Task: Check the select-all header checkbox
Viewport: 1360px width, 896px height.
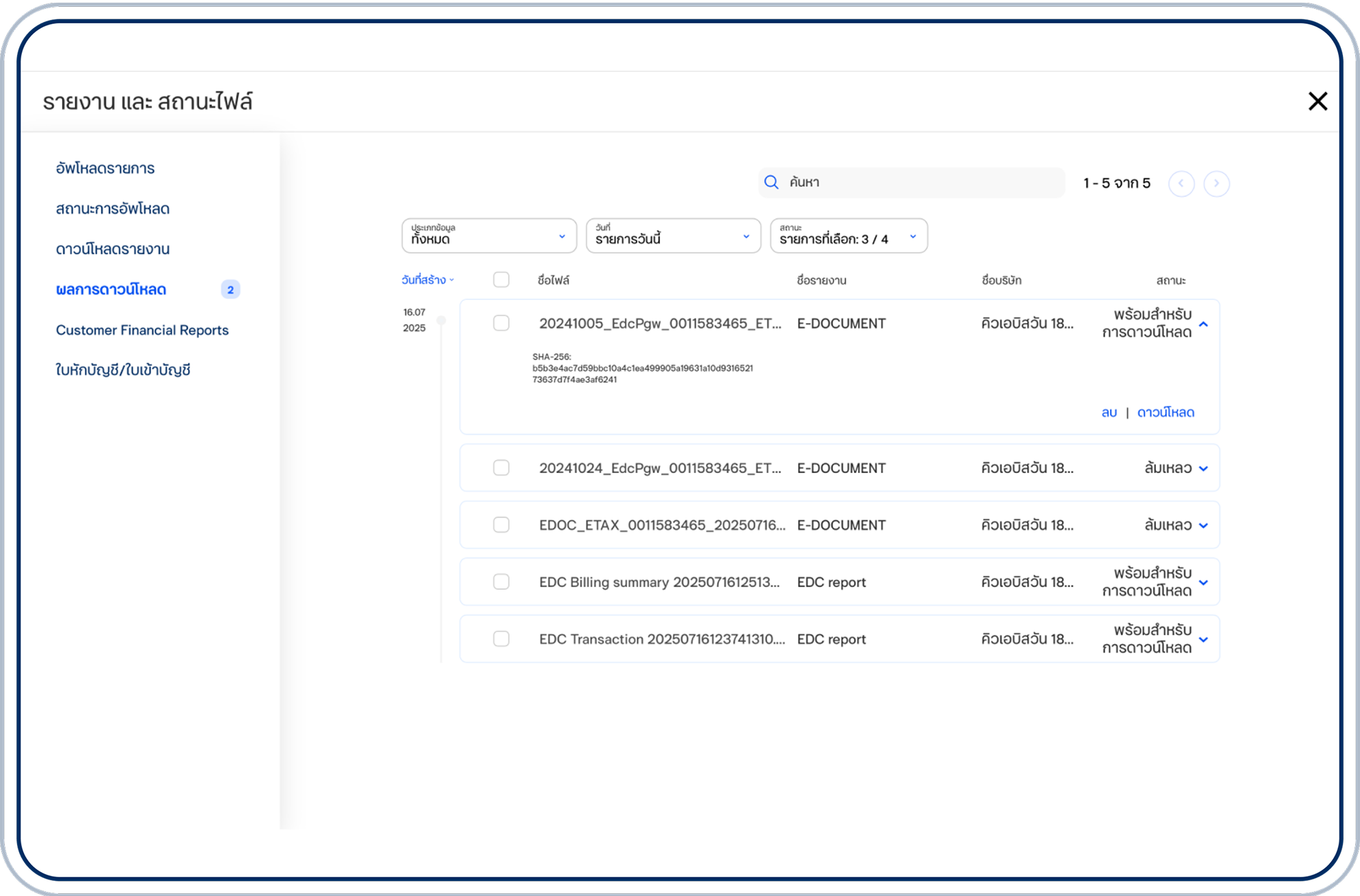Action: point(501,279)
